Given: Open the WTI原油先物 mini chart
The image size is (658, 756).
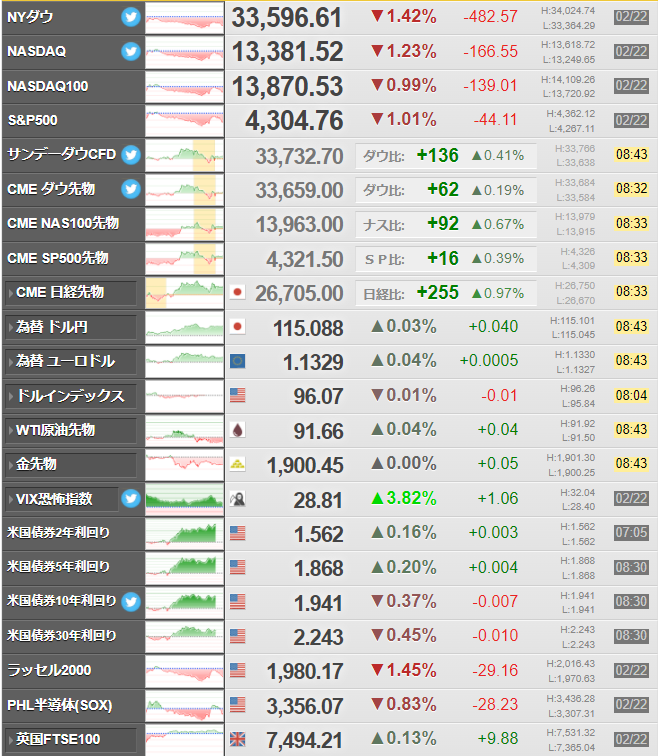Looking at the screenshot, I should pos(185,430).
